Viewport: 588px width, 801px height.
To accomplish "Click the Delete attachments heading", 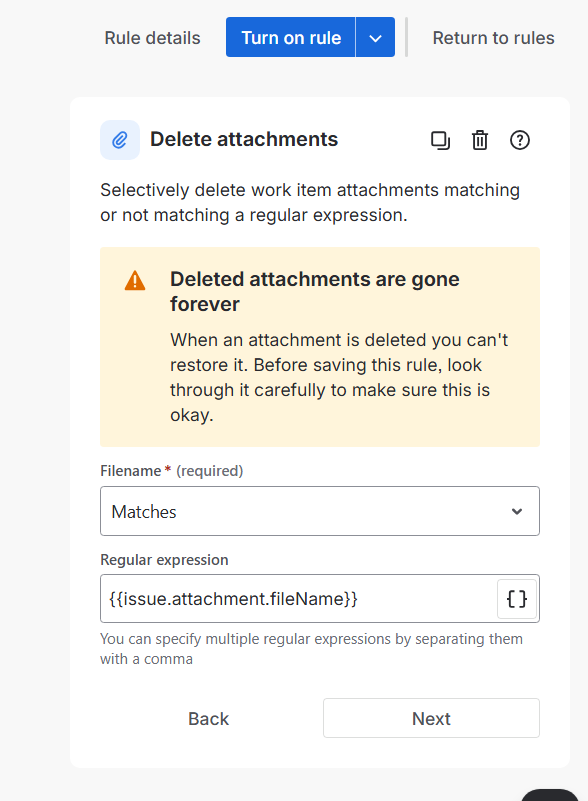I will (243, 139).
